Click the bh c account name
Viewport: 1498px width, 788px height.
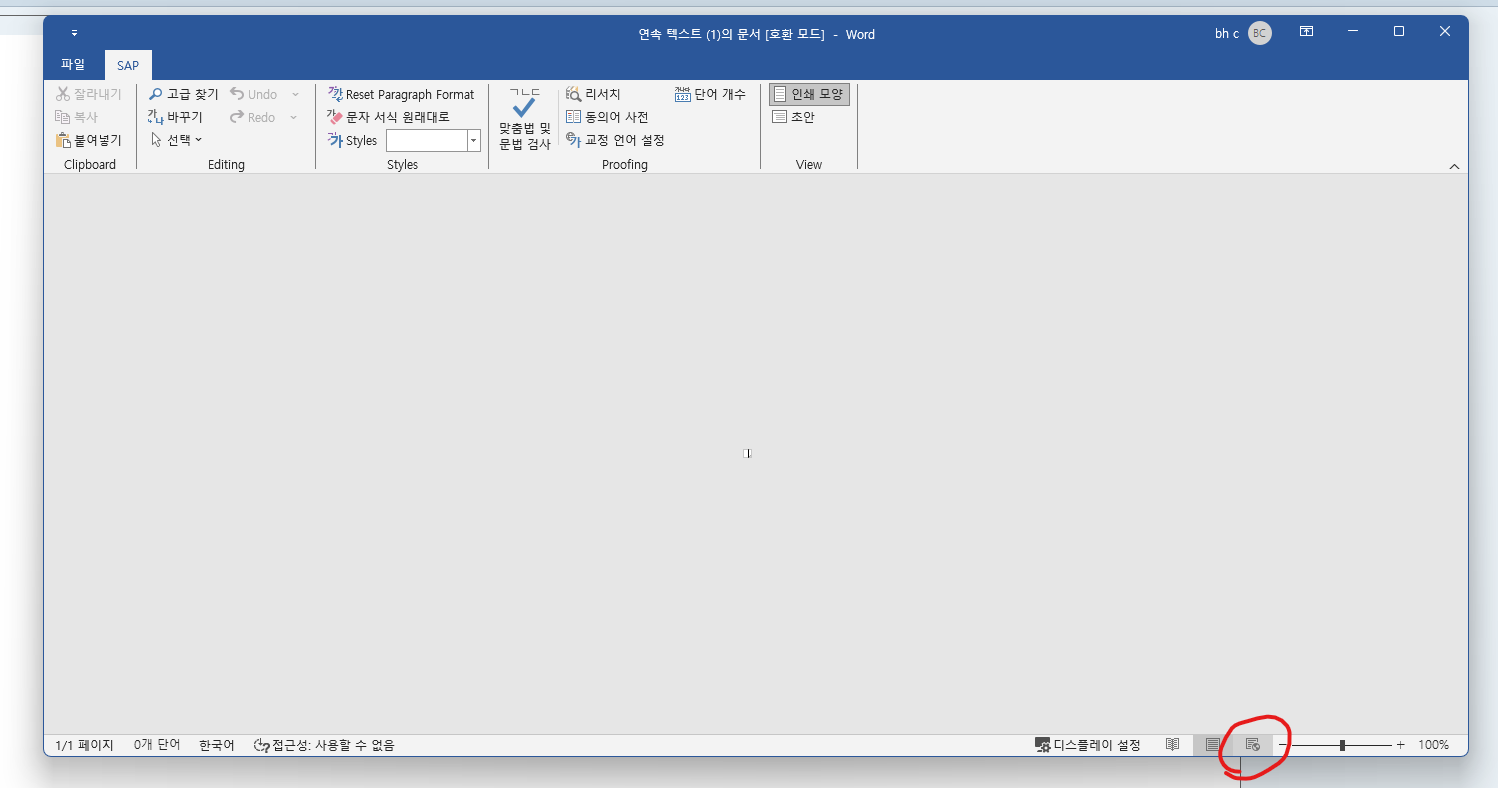(x=1227, y=34)
